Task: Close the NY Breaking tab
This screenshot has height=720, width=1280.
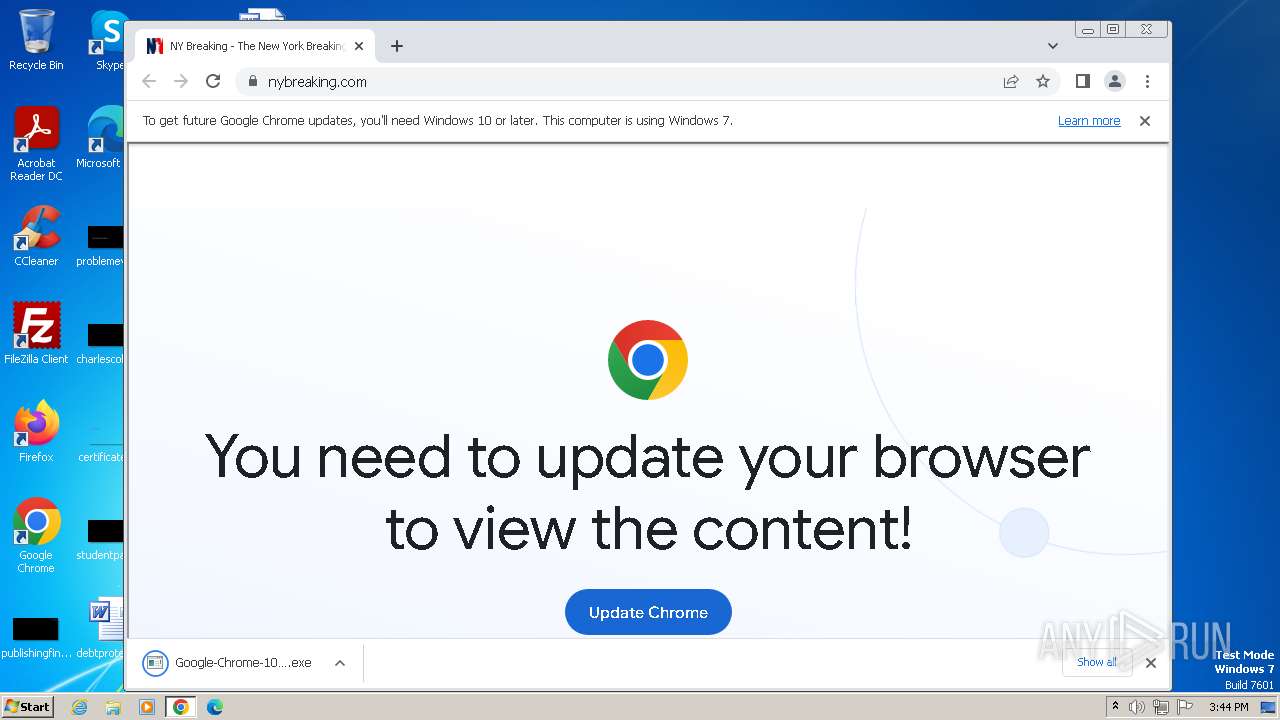Action: pyautogui.click(x=359, y=46)
